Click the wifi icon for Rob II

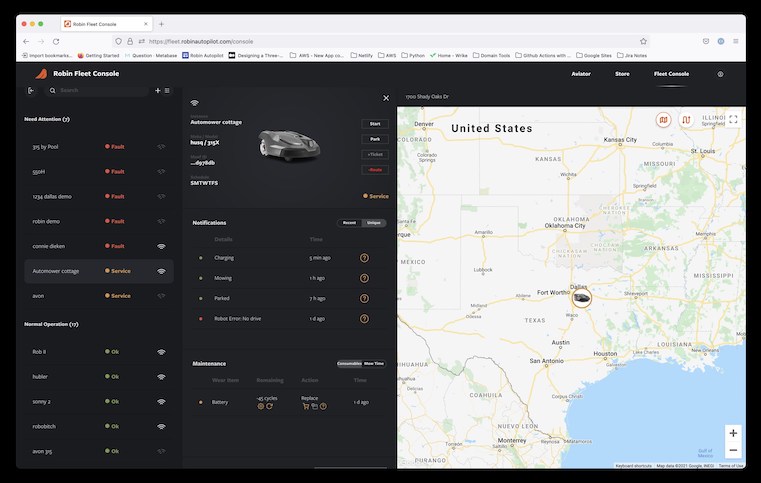(161, 352)
